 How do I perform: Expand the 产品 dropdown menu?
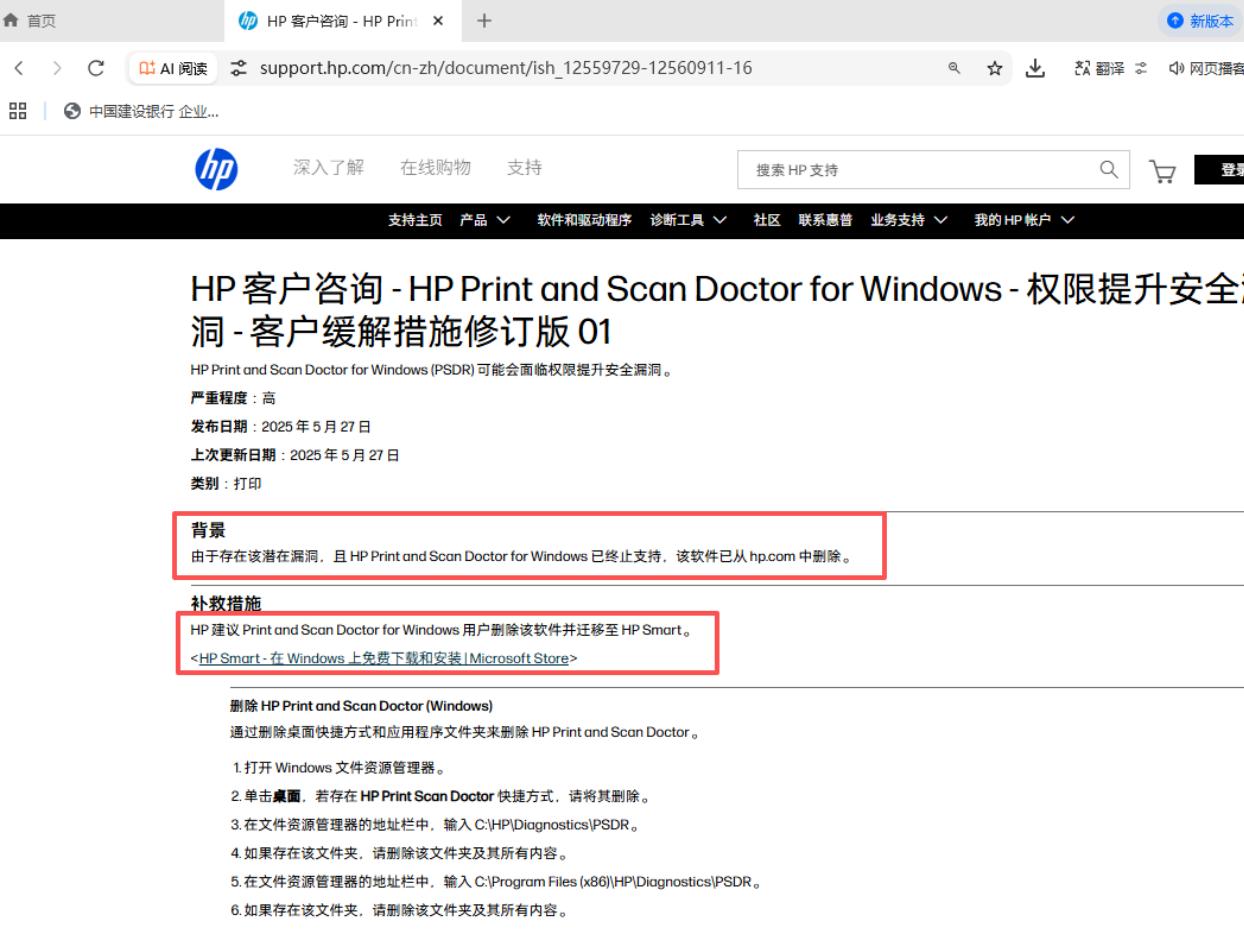tap(484, 220)
